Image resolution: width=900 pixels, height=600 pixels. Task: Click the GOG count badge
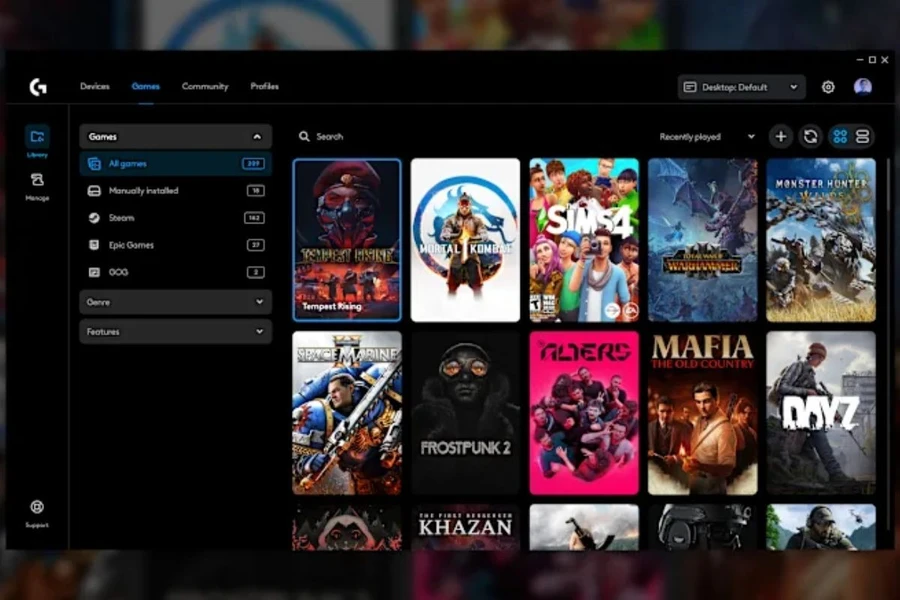point(256,272)
